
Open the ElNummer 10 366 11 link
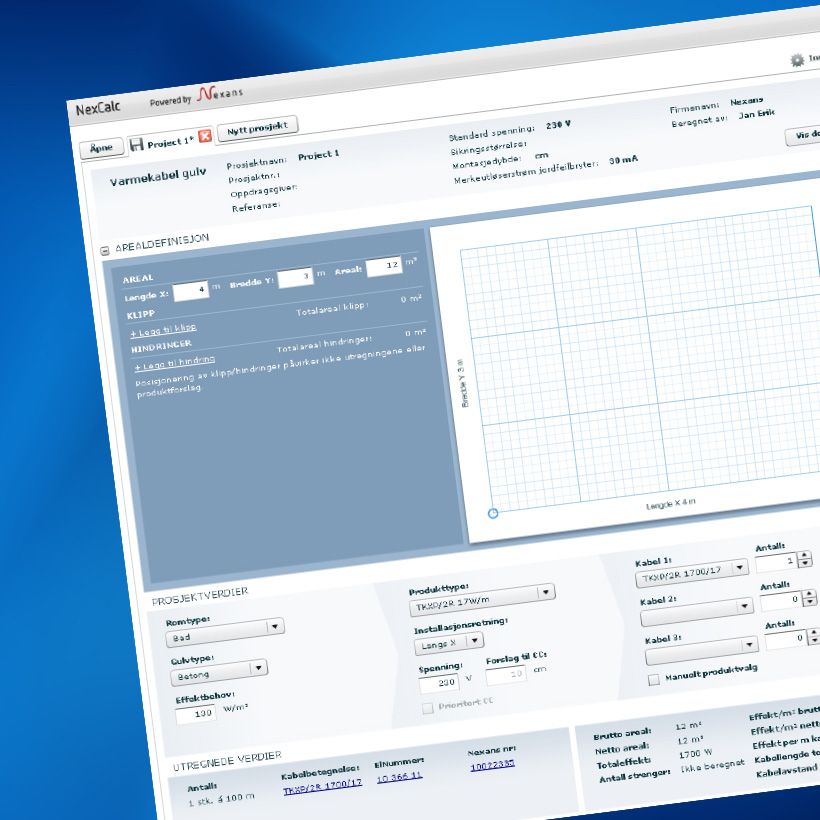click(400, 778)
